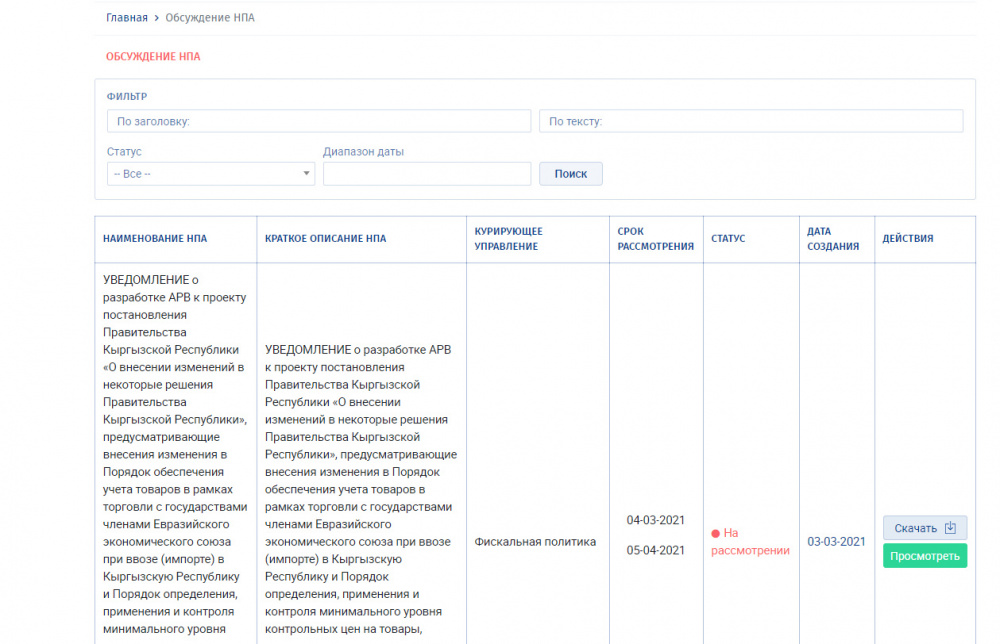Click the Фискальная политика table cell

pos(535,542)
